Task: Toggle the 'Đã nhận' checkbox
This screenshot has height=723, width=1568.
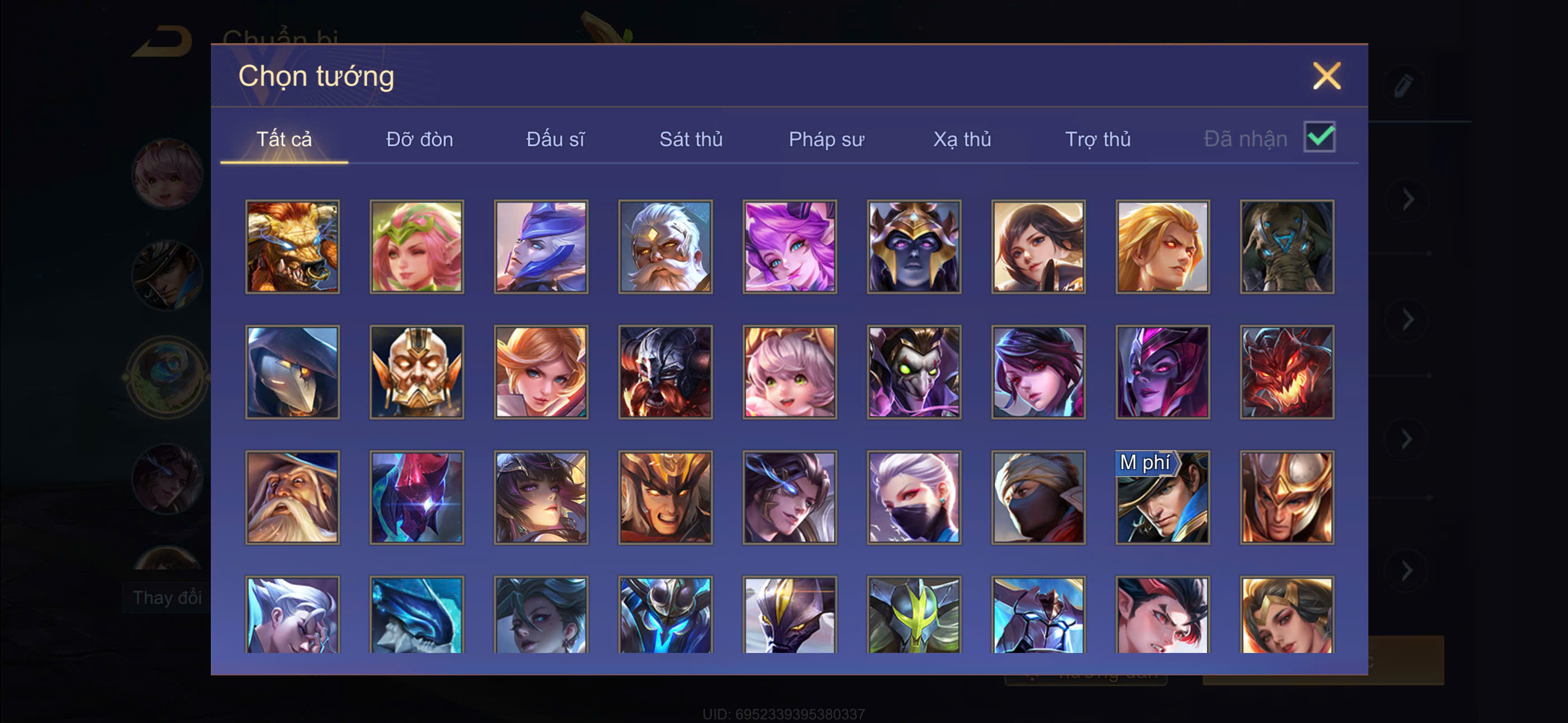Action: (x=1319, y=136)
